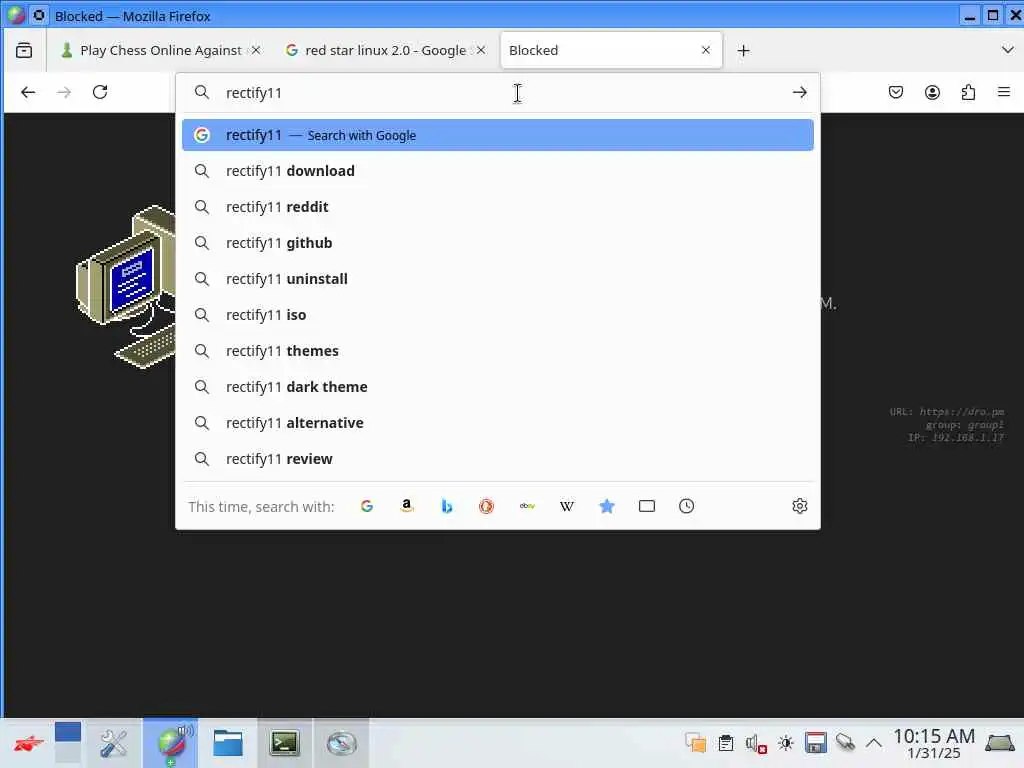This screenshot has width=1024, height=768.
Task: Close the Play Chess Online tab
Action: pyautogui.click(x=257, y=50)
